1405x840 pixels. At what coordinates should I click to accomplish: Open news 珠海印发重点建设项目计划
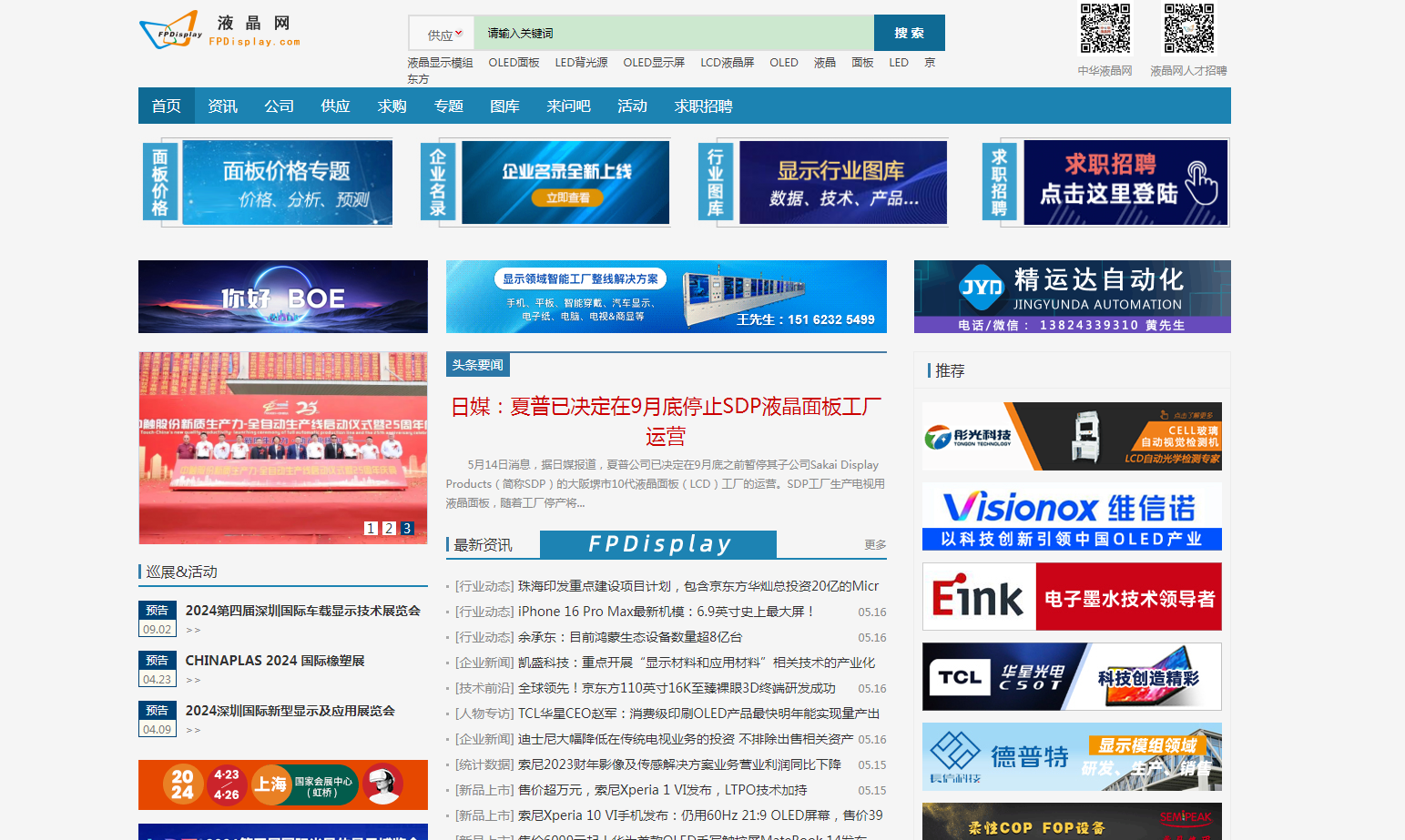tap(698, 586)
